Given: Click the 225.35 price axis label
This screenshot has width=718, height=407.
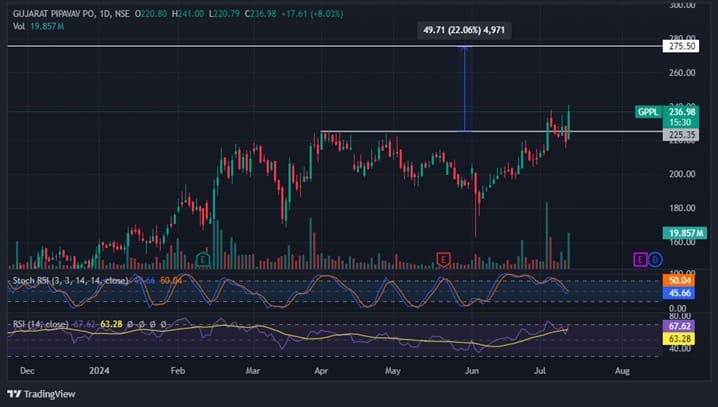Looking at the screenshot, I should [x=682, y=132].
